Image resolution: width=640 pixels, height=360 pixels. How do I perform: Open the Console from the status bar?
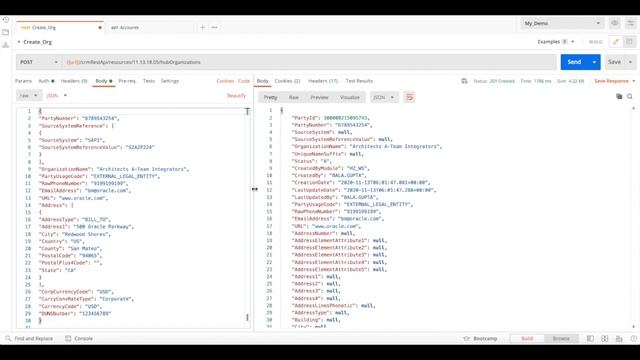[x=79, y=338]
